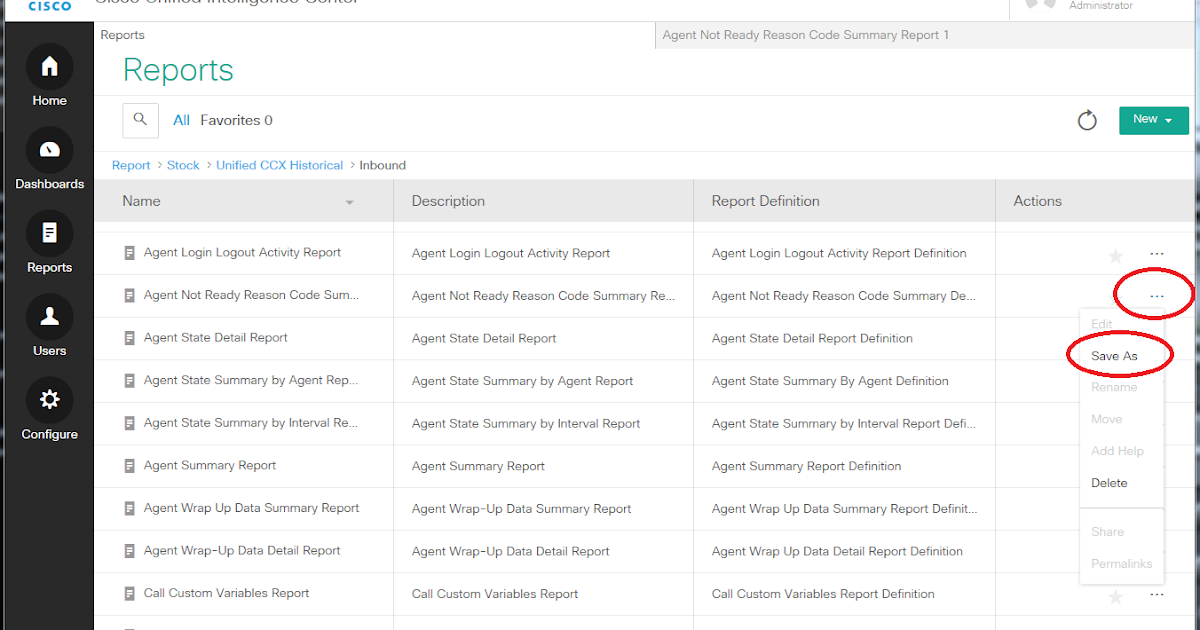Click report icon for Agent Wrap-Up Data Detail
Viewport: 1200px width, 630px height.
(x=129, y=551)
